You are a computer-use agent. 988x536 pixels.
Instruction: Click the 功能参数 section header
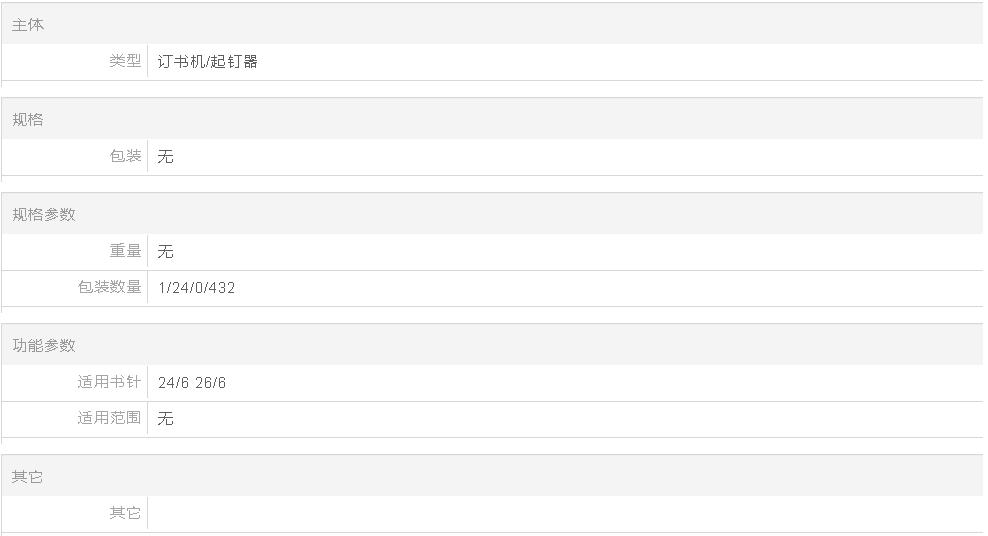coord(43,345)
